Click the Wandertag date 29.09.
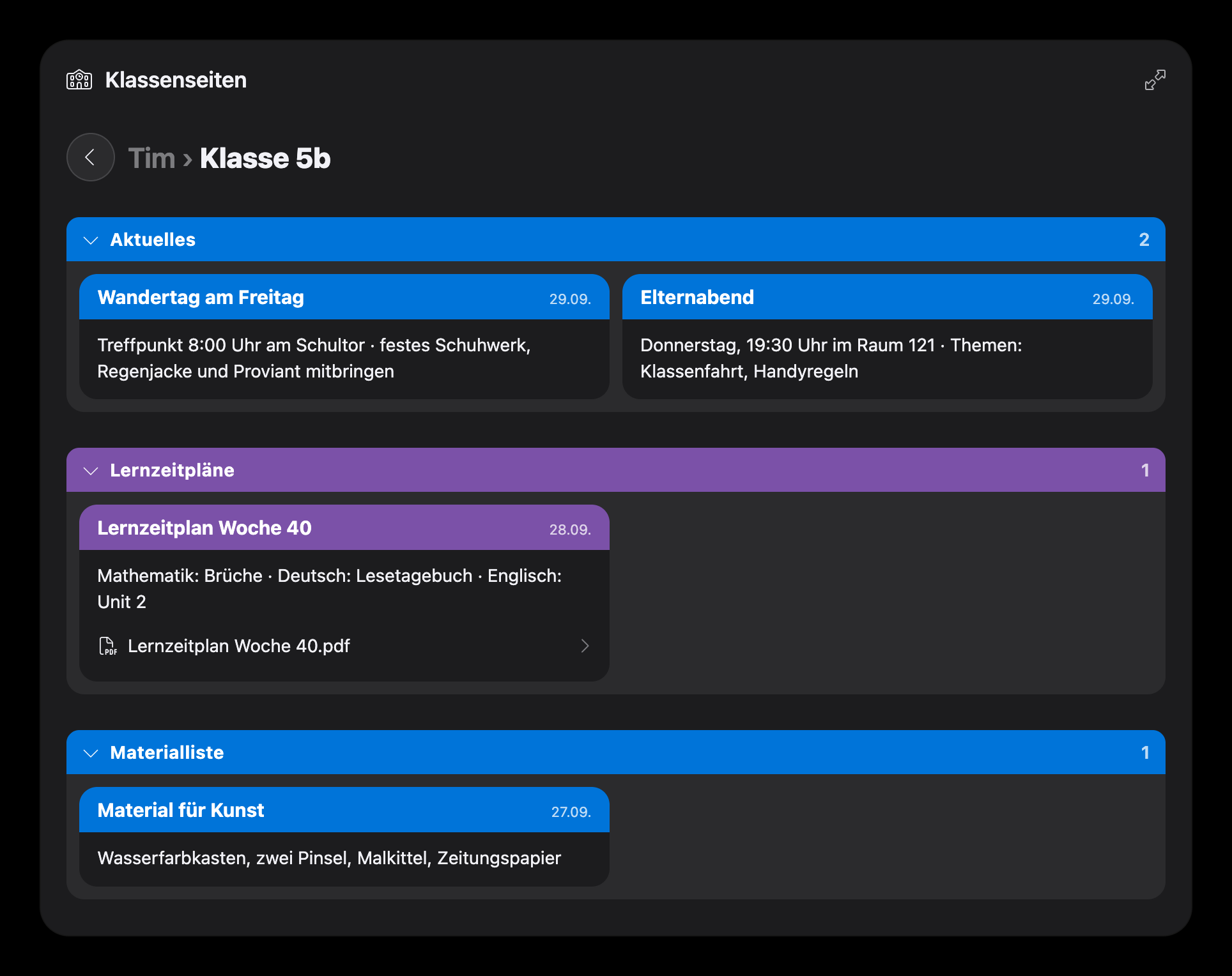The image size is (1232, 976). pyautogui.click(x=570, y=299)
